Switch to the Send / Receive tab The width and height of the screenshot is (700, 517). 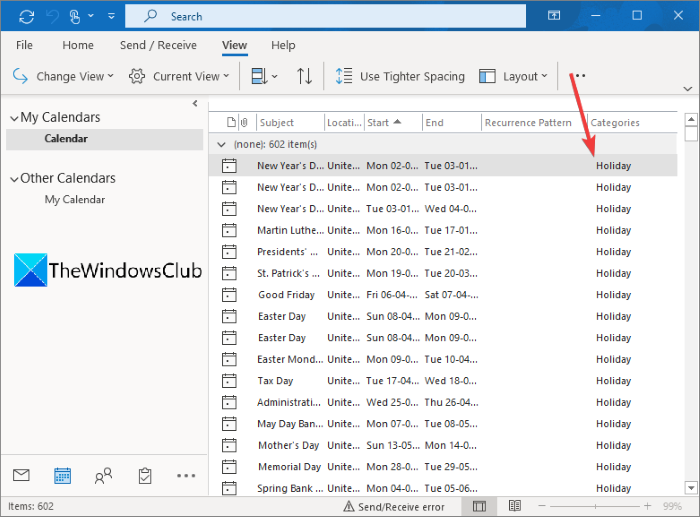[158, 45]
